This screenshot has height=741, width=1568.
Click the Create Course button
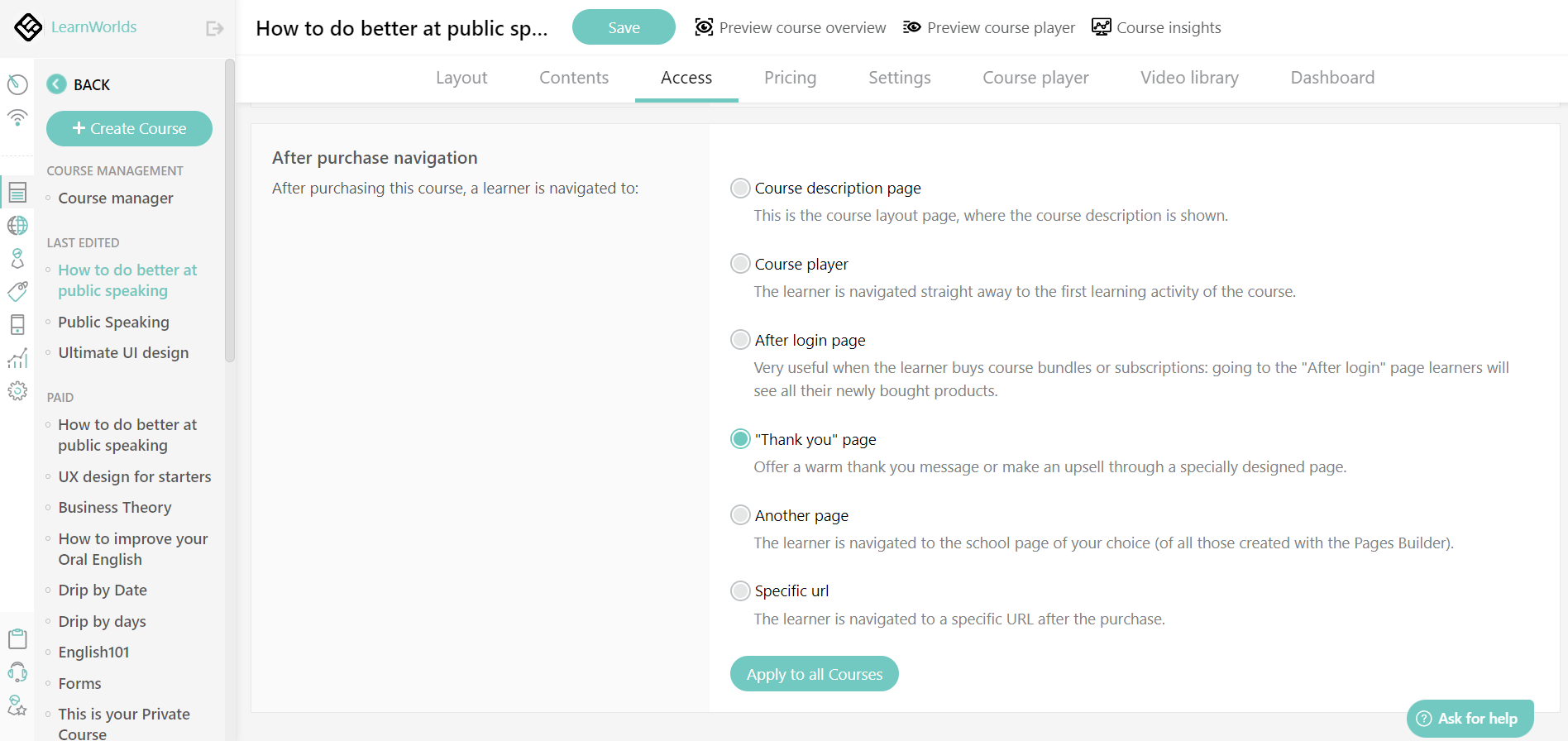(x=129, y=128)
